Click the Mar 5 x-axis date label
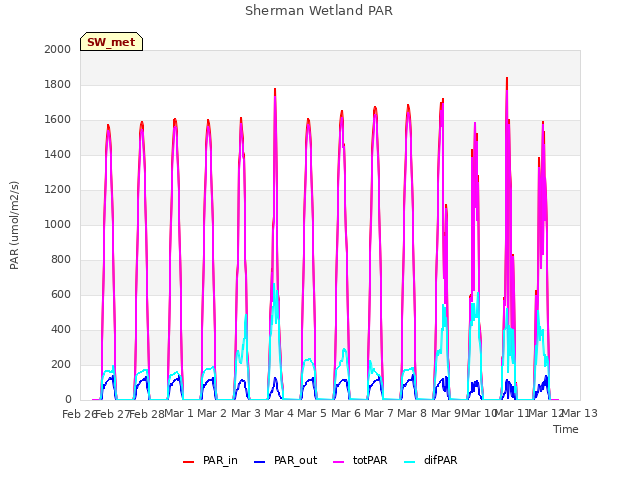 [312, 413]
